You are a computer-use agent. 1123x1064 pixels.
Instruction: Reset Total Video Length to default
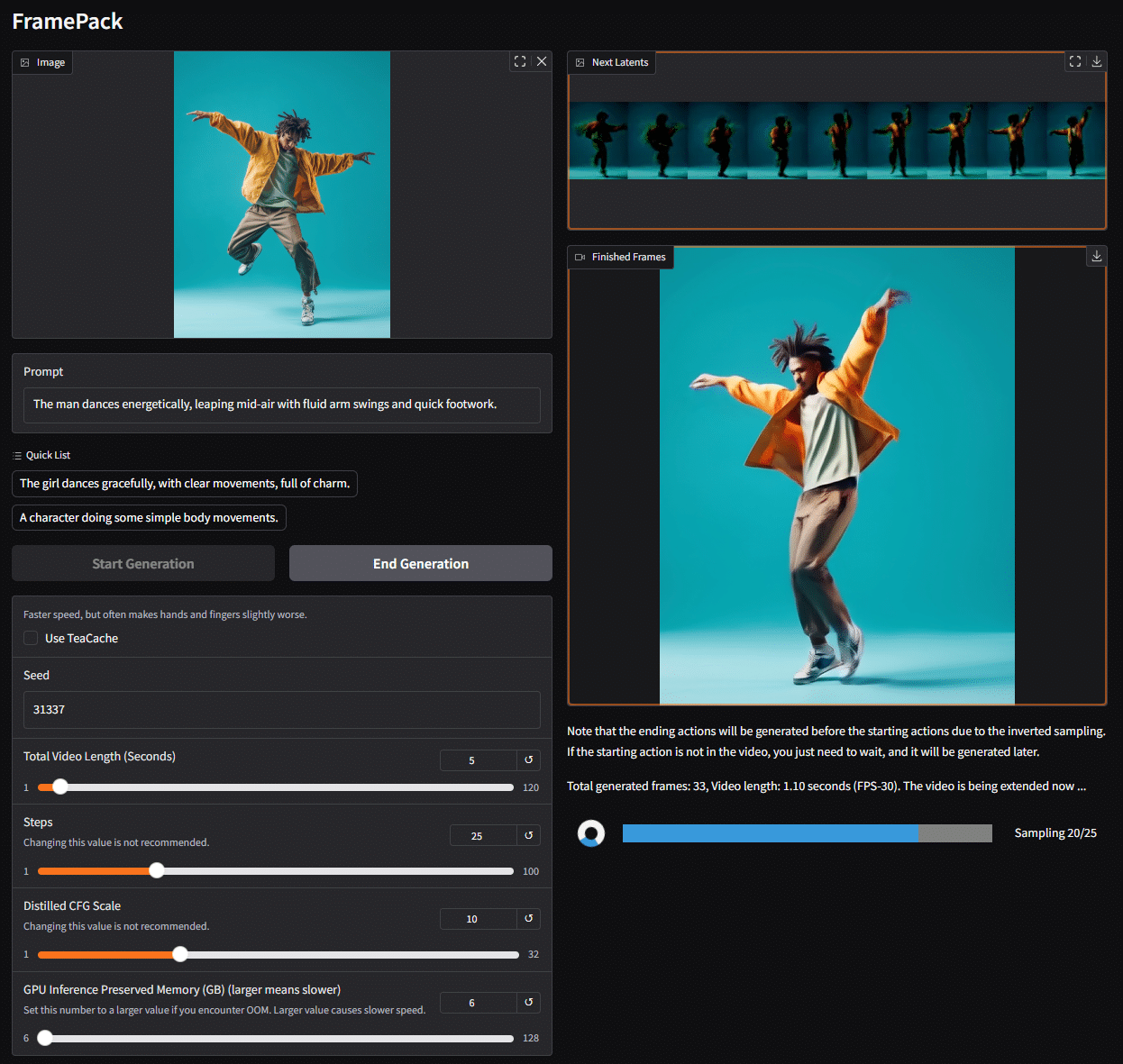(x=528, y=759)
